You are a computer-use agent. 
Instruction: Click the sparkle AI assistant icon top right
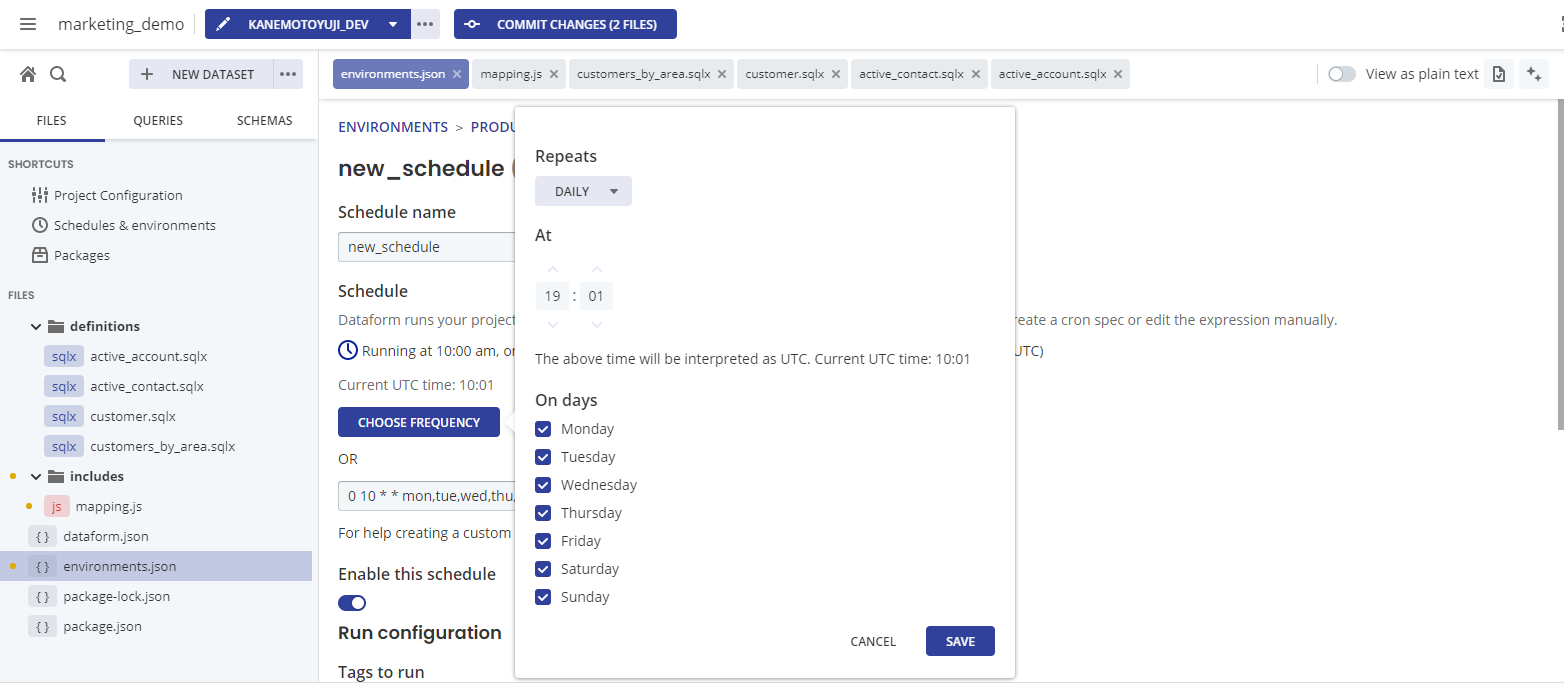pos(1533,73)
